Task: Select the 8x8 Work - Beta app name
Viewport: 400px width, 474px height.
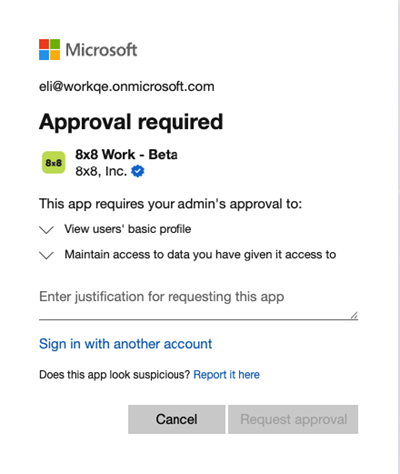Action: click(126, 155)
